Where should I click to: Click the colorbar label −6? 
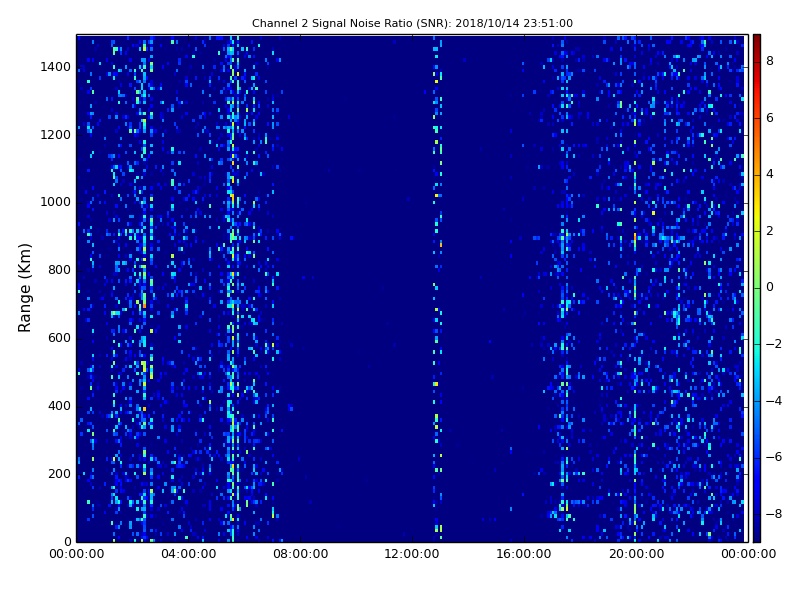pyautogui.click(x=774, y=457)
